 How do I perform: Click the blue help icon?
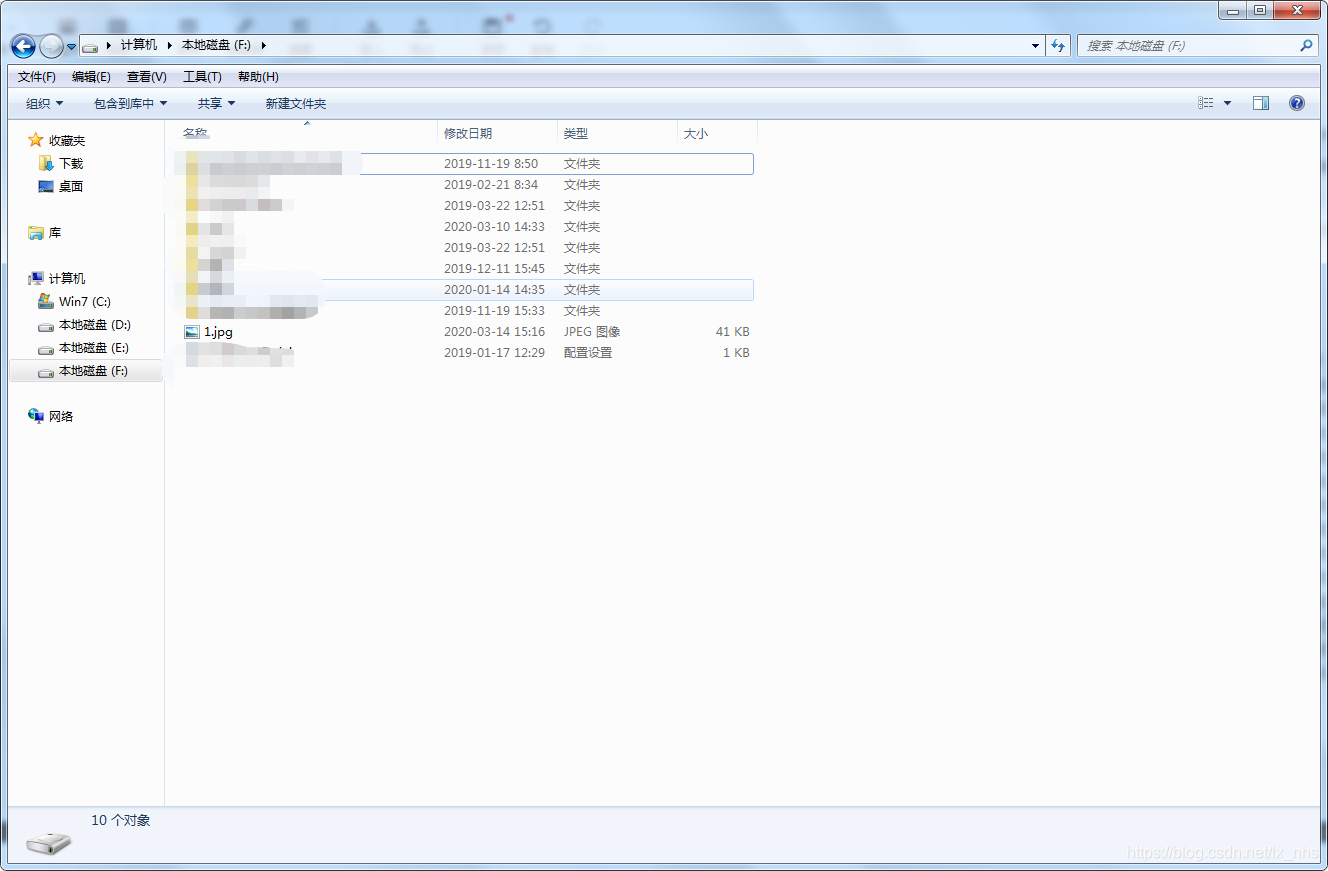point(1297,103)
